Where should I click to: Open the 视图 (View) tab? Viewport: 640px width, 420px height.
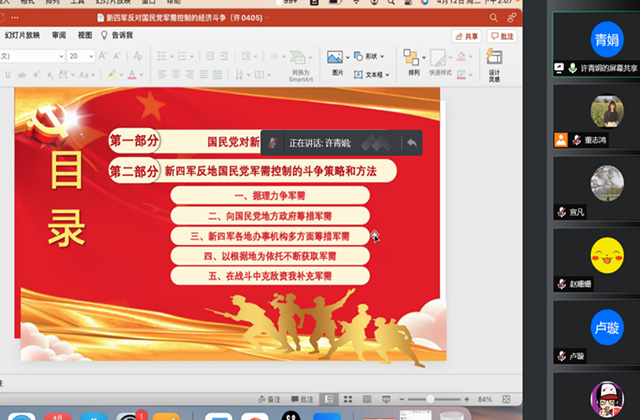click(85, 35)
